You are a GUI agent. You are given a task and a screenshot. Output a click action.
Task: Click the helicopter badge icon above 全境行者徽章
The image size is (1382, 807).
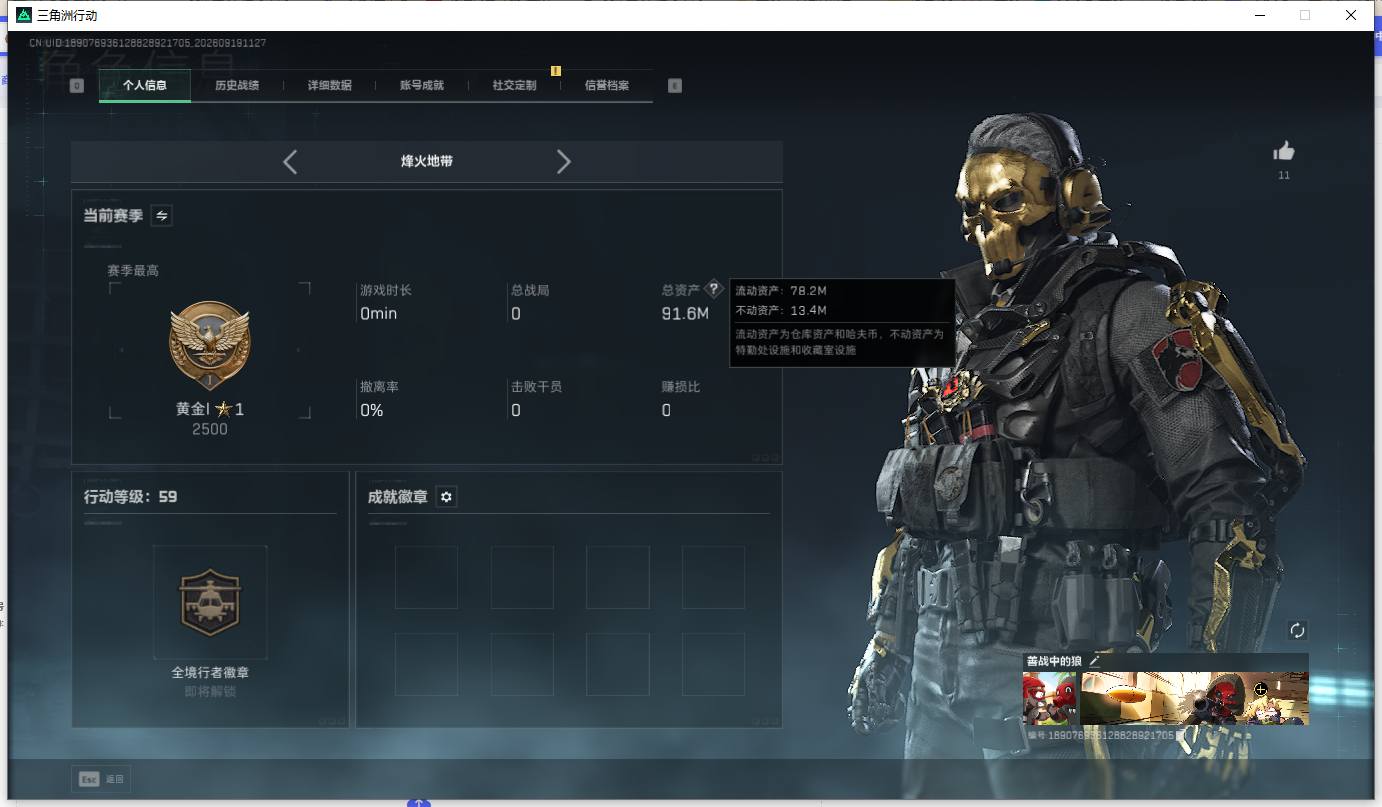click(210, 602)
